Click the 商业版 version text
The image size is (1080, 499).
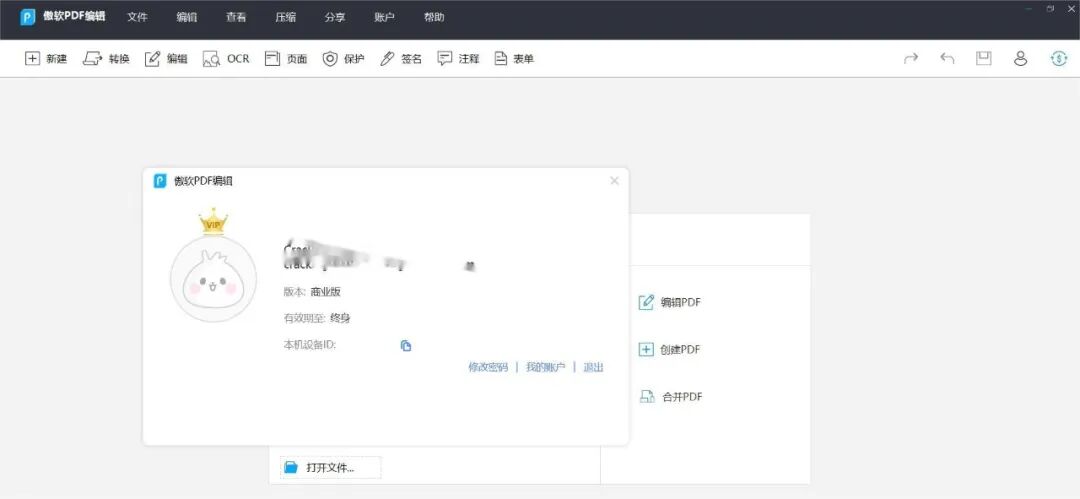(325, 292)
